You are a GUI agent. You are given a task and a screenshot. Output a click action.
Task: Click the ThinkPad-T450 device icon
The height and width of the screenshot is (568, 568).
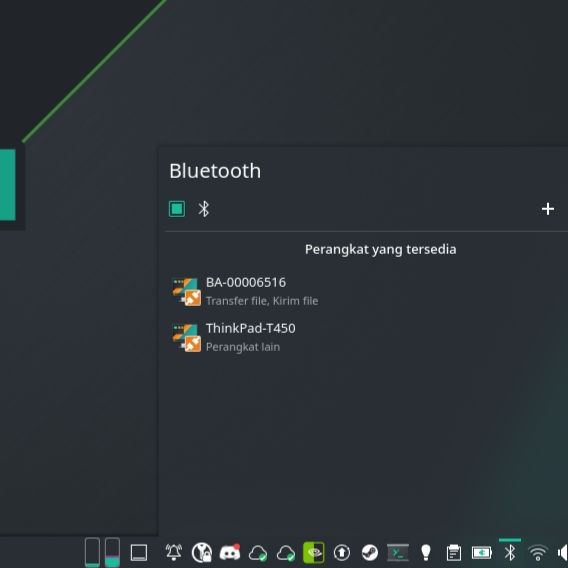click(186, 338)
